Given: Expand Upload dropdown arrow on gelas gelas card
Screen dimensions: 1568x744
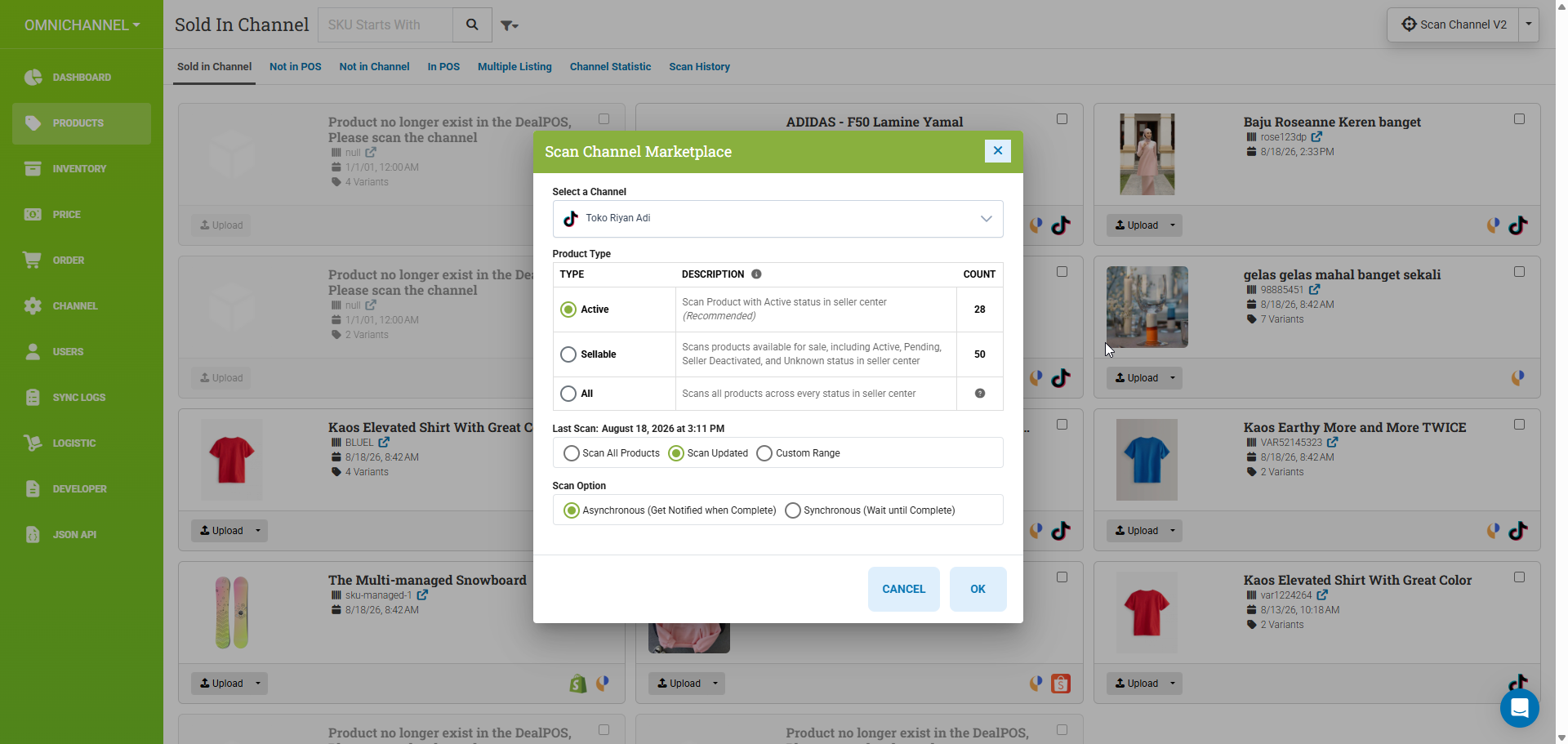Looking at the screenshot, I should click(1173, 378).
